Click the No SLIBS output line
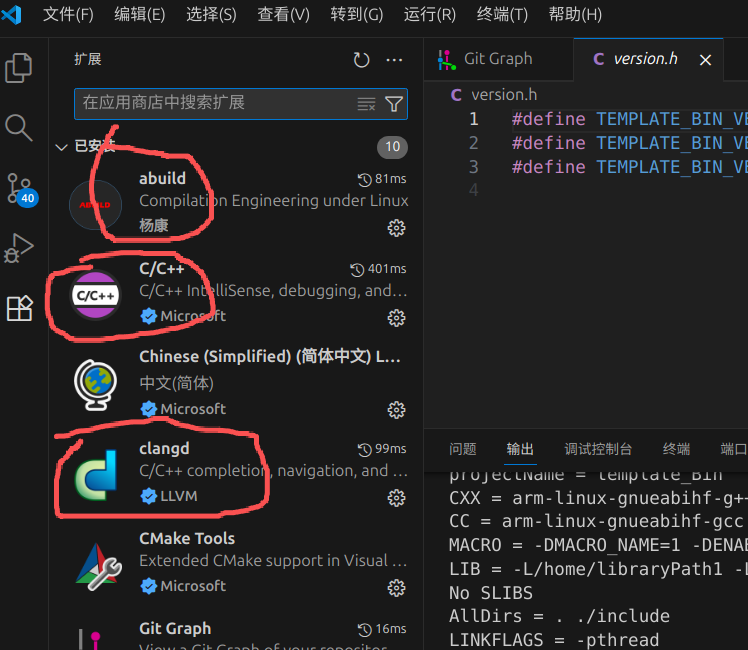This screenshot has height=650, width=748. [490, 593]
